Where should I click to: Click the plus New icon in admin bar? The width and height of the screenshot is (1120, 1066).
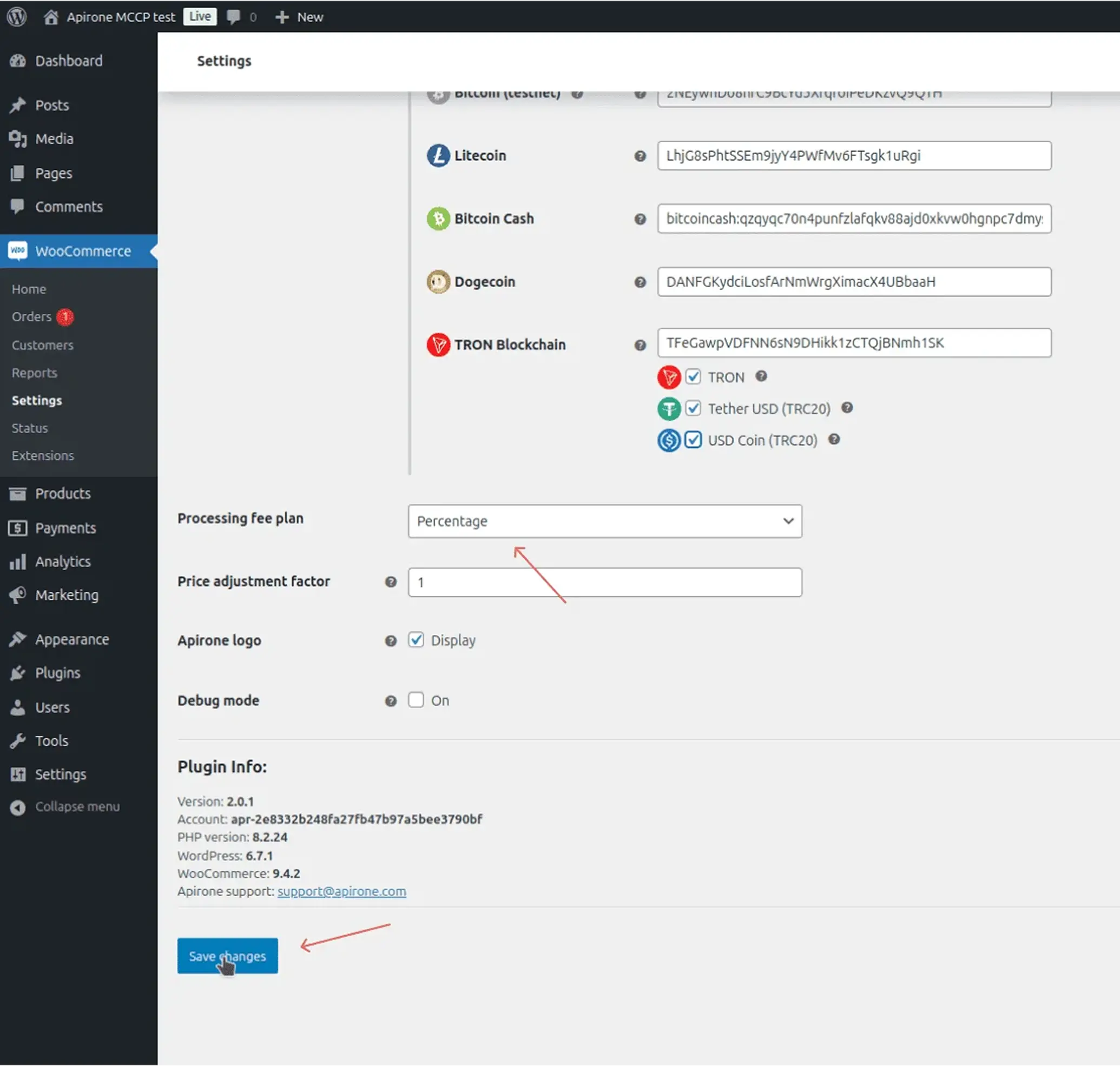coord(282,17)
